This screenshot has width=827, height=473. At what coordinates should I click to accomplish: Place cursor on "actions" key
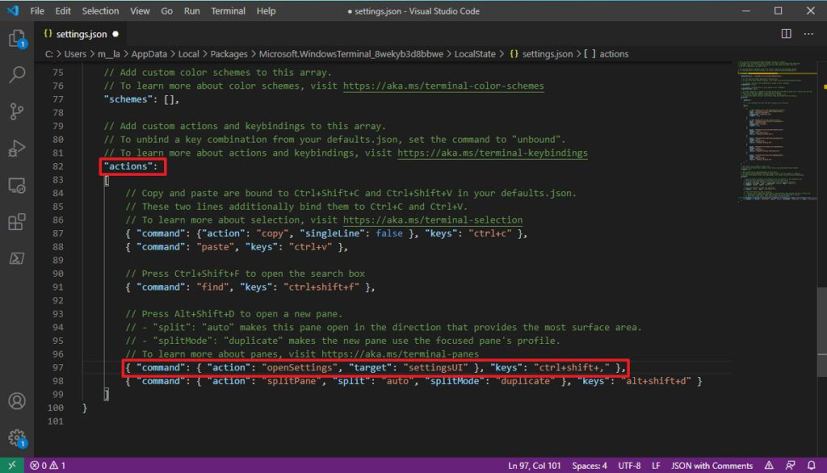[x=129, y=166]
